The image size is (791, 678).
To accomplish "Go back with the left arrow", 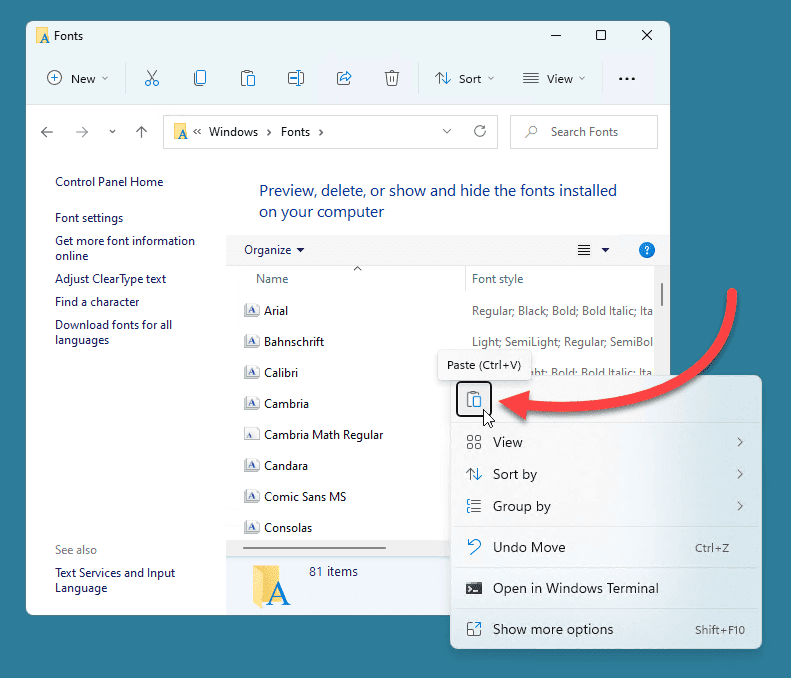I will pyautogui.click(x=47, y=132).
